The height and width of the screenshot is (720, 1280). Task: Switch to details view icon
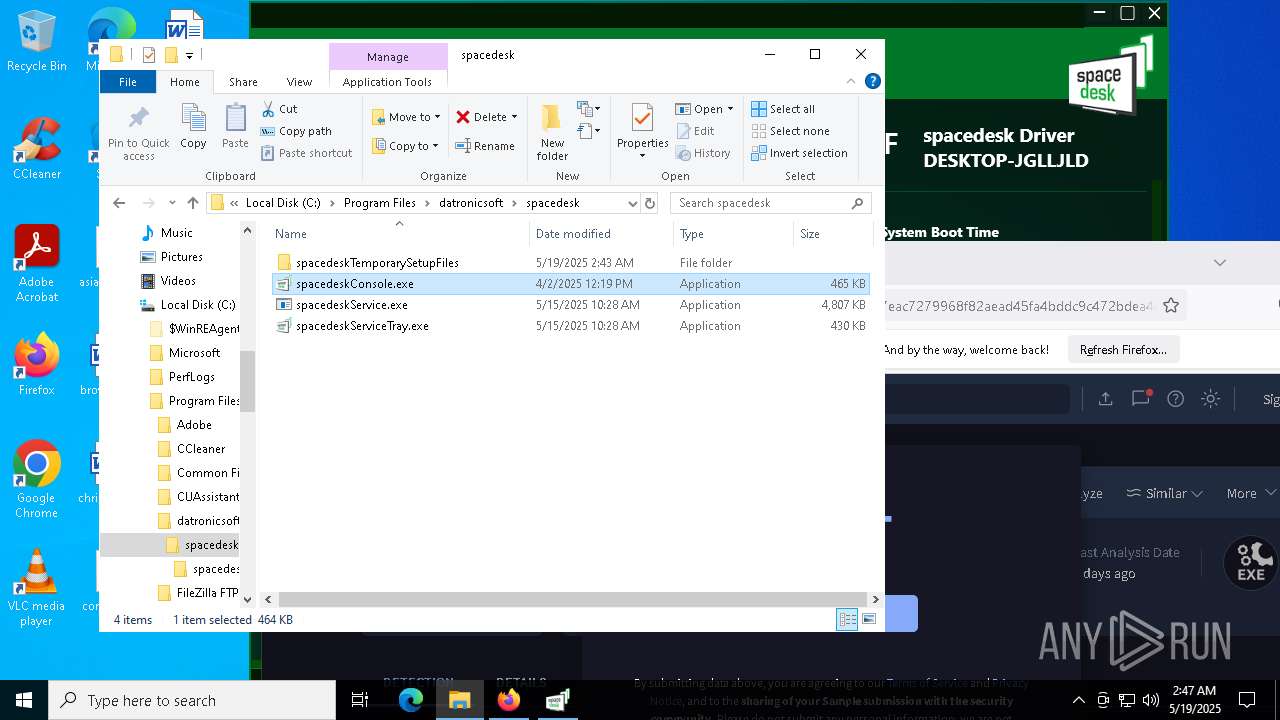coord(847,620)
